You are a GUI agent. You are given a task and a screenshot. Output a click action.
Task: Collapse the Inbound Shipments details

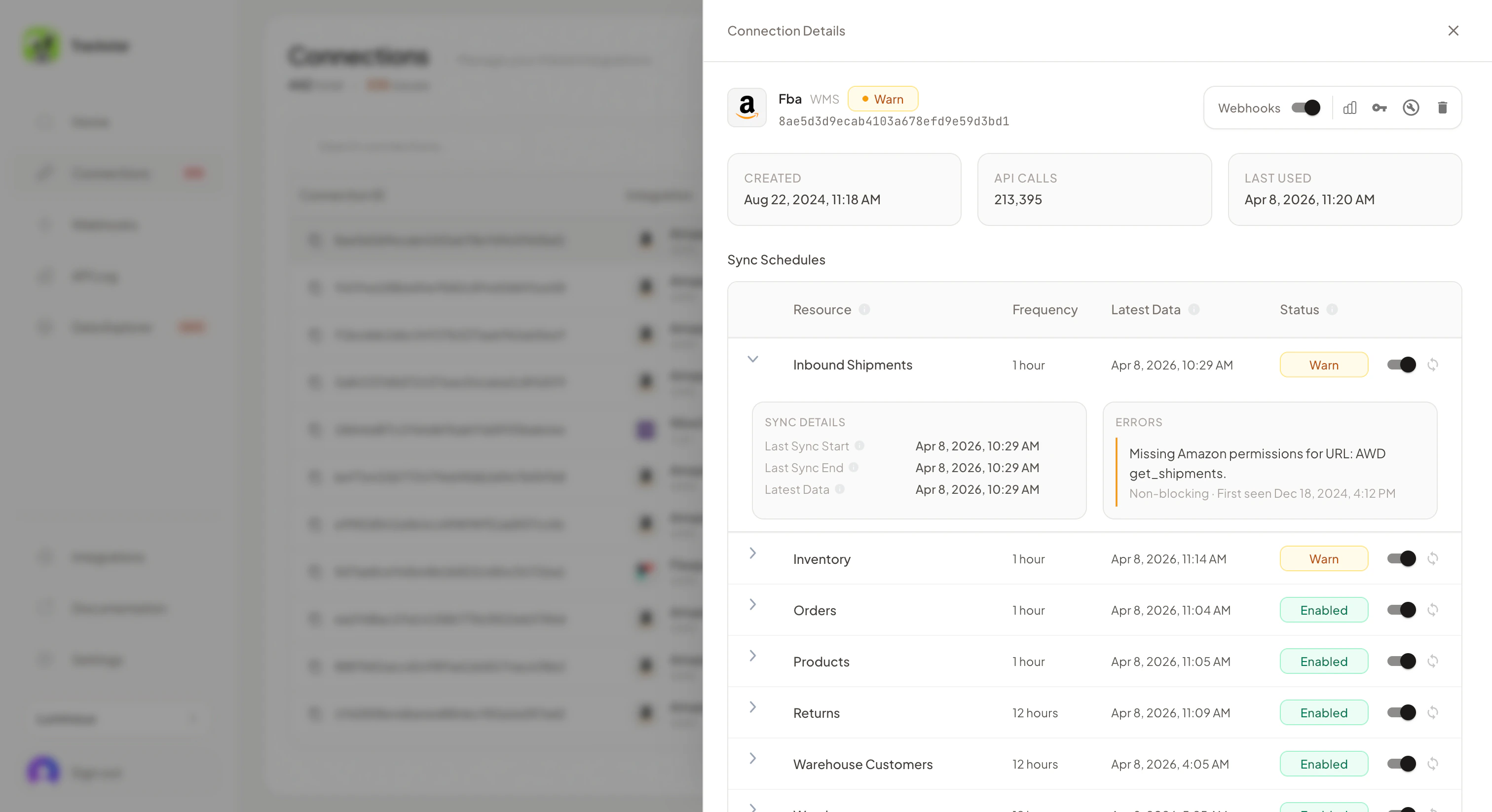tap(753, 359)
